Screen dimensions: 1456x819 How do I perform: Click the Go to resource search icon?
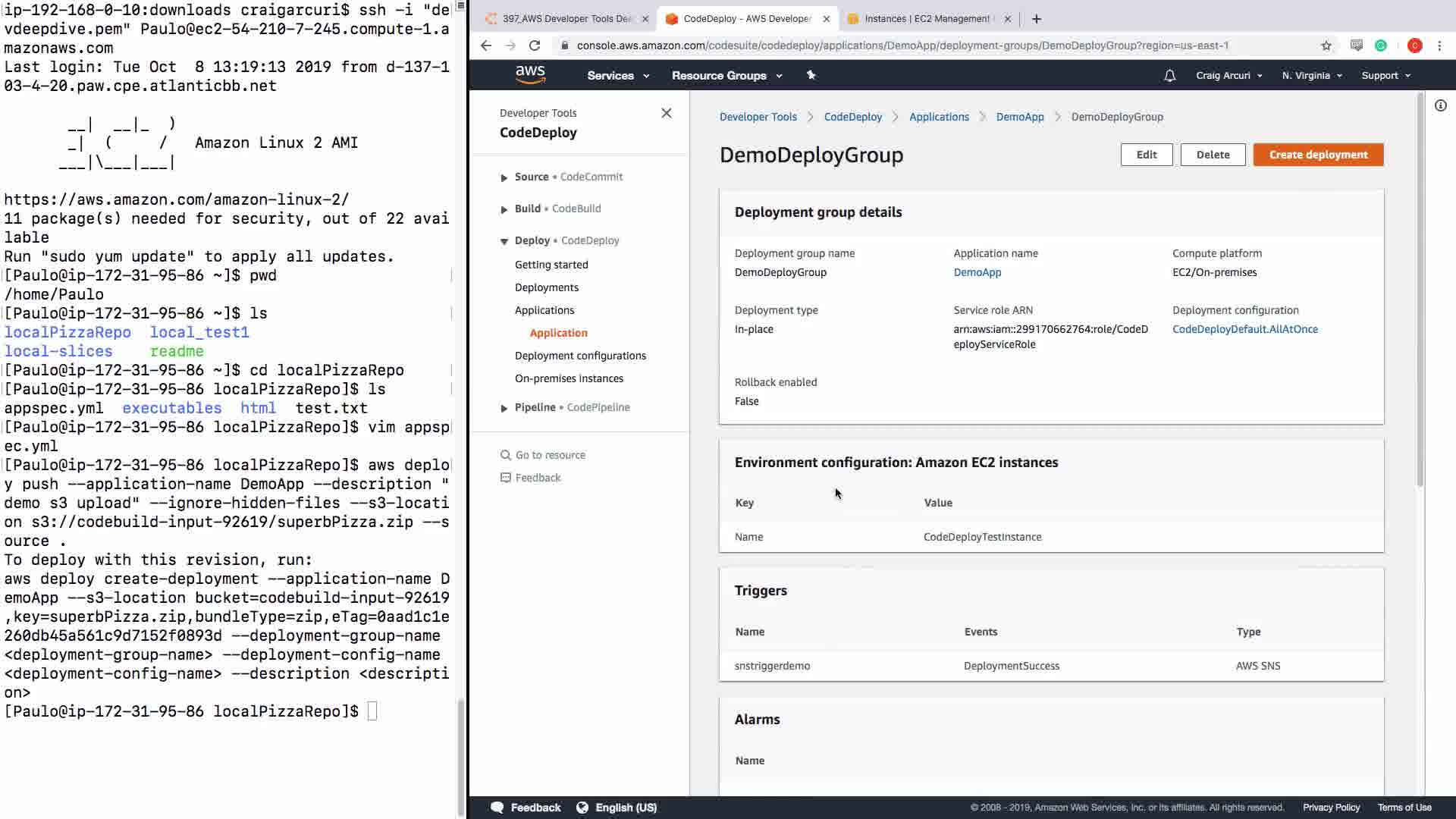point(505,455)
